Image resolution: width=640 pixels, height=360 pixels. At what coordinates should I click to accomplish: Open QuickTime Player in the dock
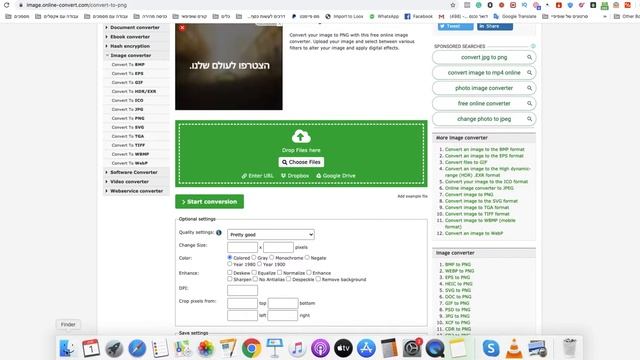coord(435,348)
